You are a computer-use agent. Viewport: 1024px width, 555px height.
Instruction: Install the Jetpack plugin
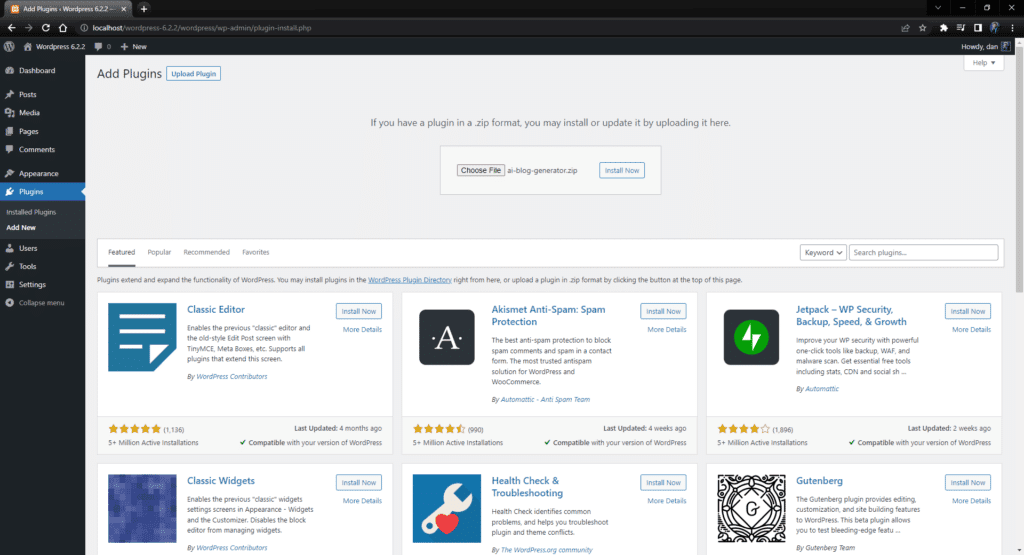[x=967, y=311]
